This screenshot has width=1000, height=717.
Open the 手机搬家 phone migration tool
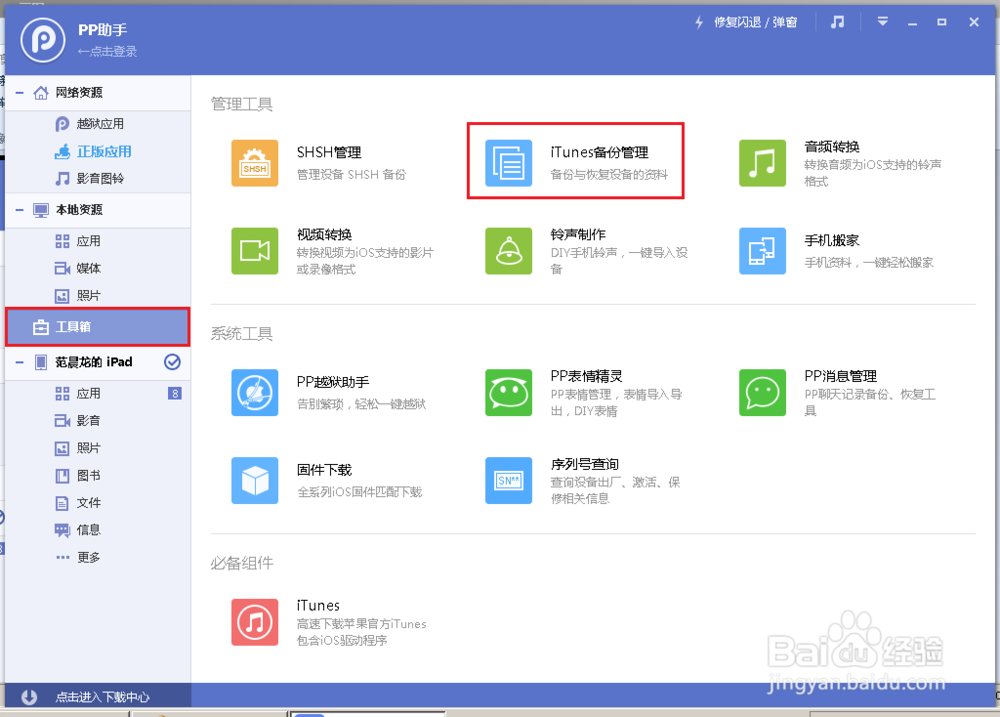762,251
